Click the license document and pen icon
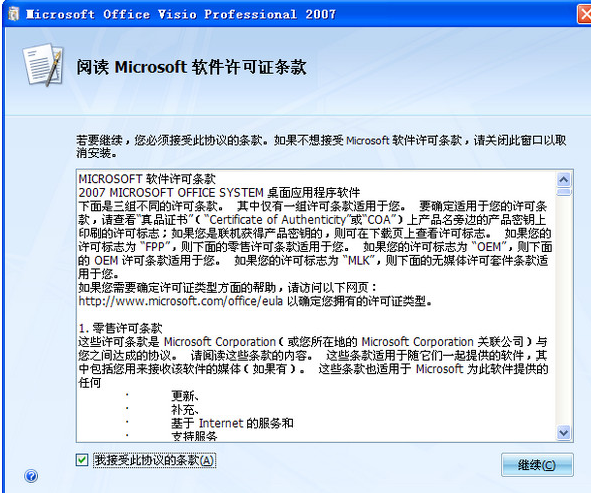Screen dimensions: 591x493 [x=43, y=64]
